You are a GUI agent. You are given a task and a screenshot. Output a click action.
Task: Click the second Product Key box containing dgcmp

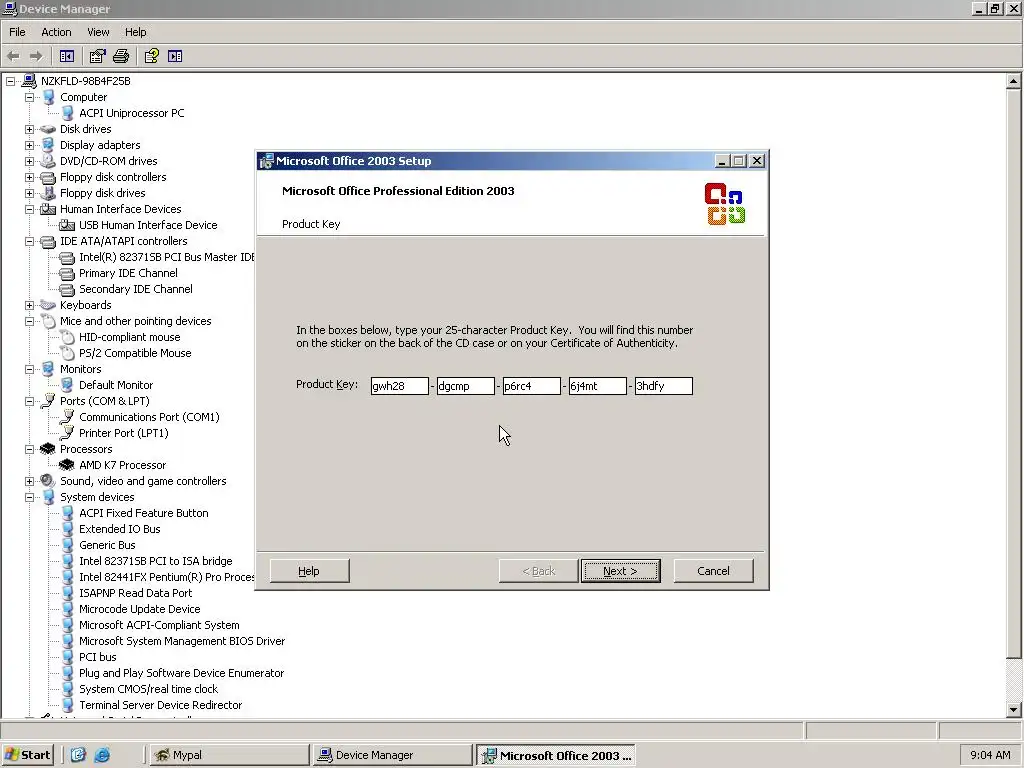point(466,386)
